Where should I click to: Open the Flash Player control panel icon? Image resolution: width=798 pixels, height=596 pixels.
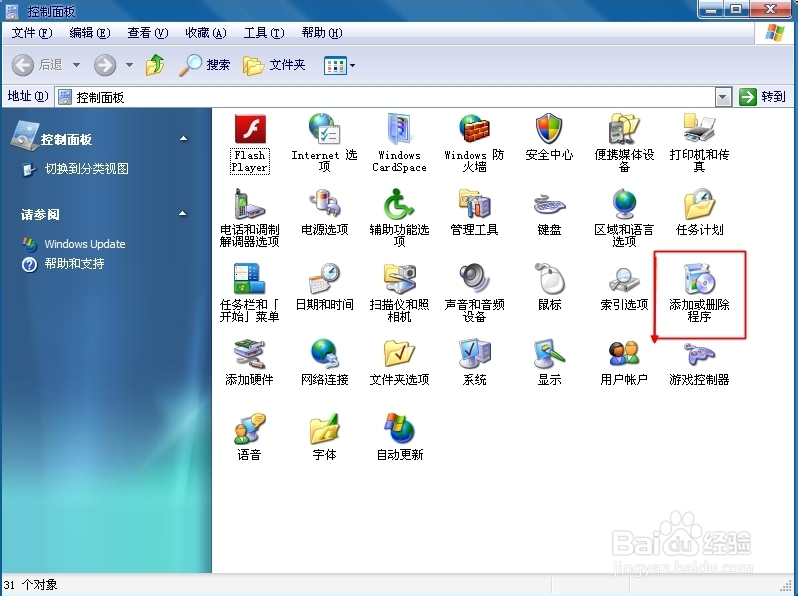pos(249,130)
